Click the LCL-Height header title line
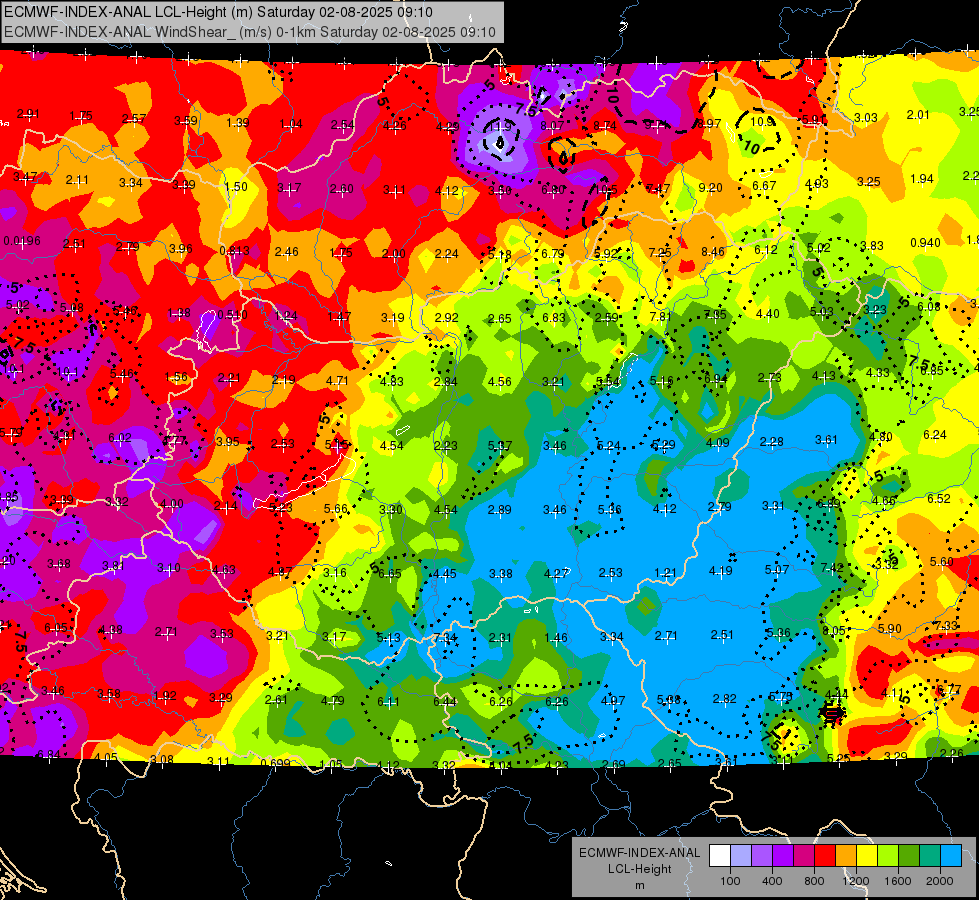Screen dimensions: 979x900 coord(218,12)
